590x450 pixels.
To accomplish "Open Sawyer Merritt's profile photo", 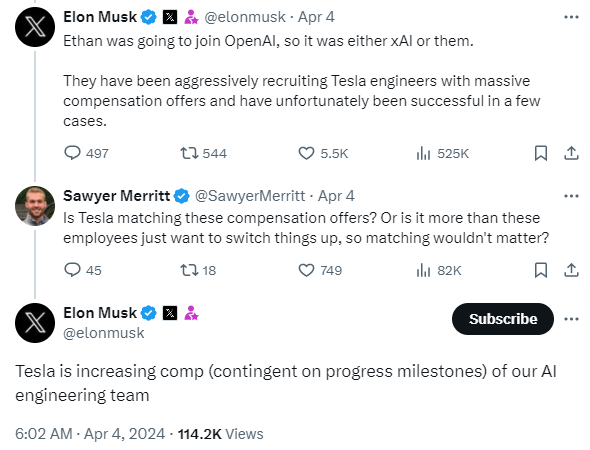I will tap(35, 206).
